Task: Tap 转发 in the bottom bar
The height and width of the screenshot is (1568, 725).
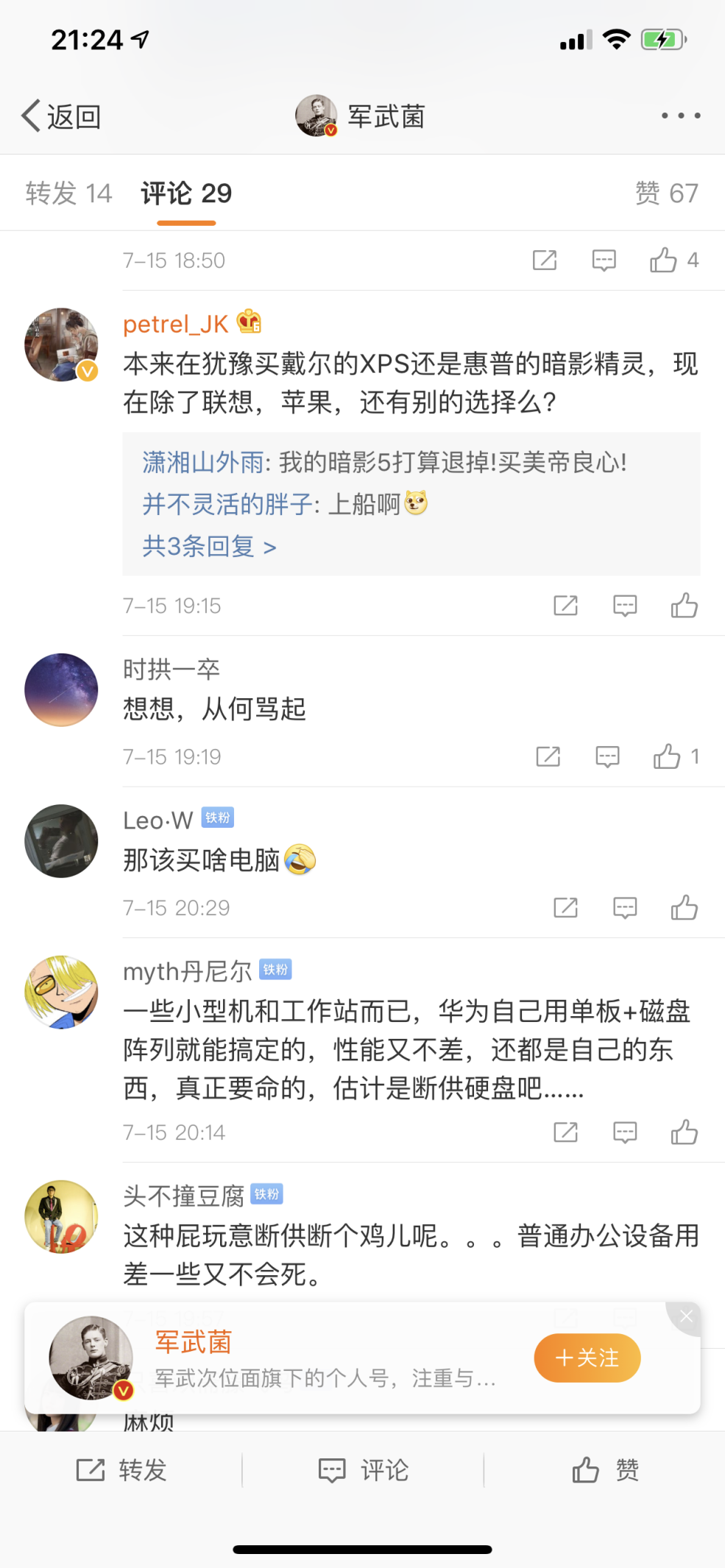Action: pyautogui.click(x=121, y=1470)
